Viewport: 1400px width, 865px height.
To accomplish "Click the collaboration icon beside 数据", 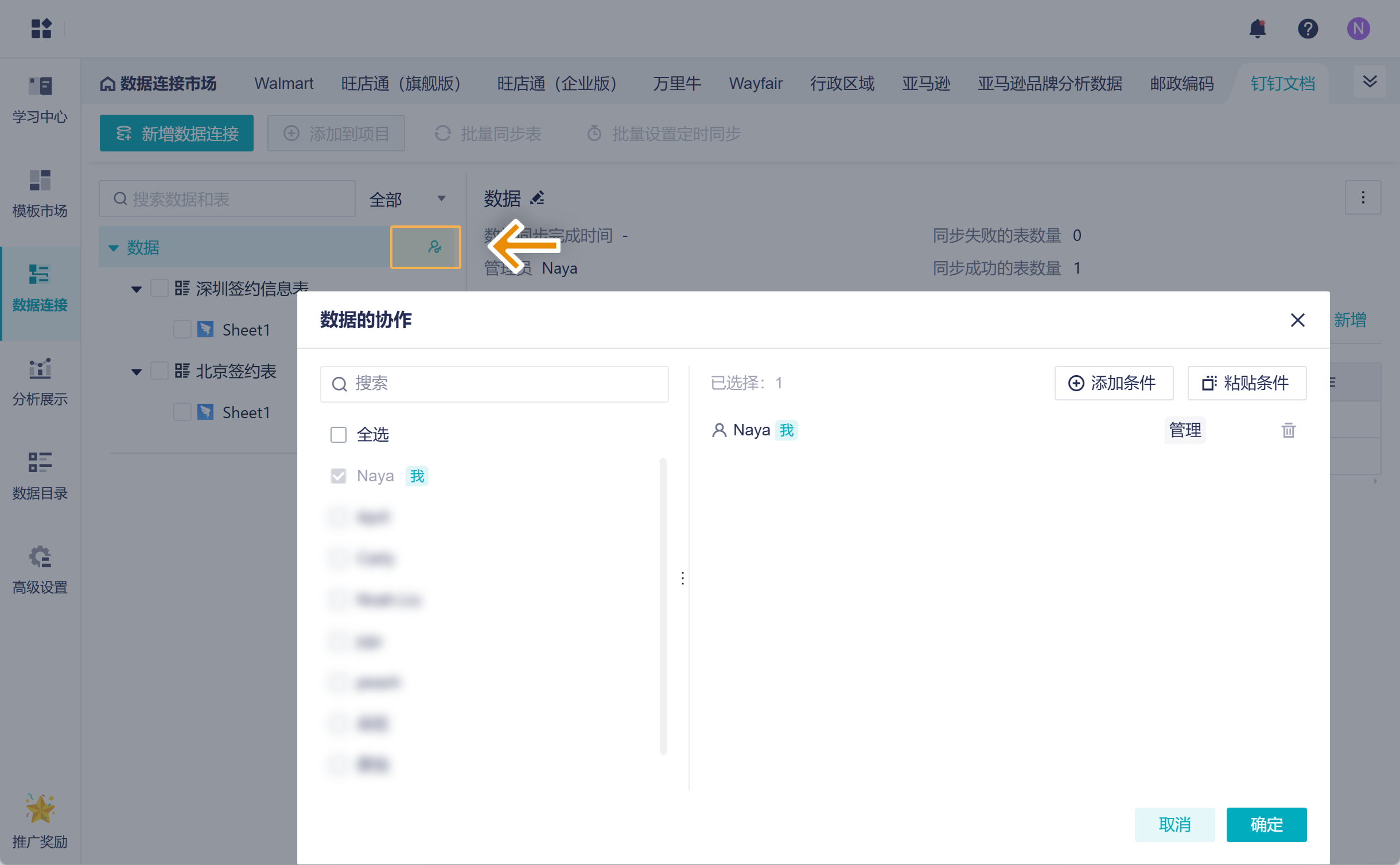I will tap(426, 247).
